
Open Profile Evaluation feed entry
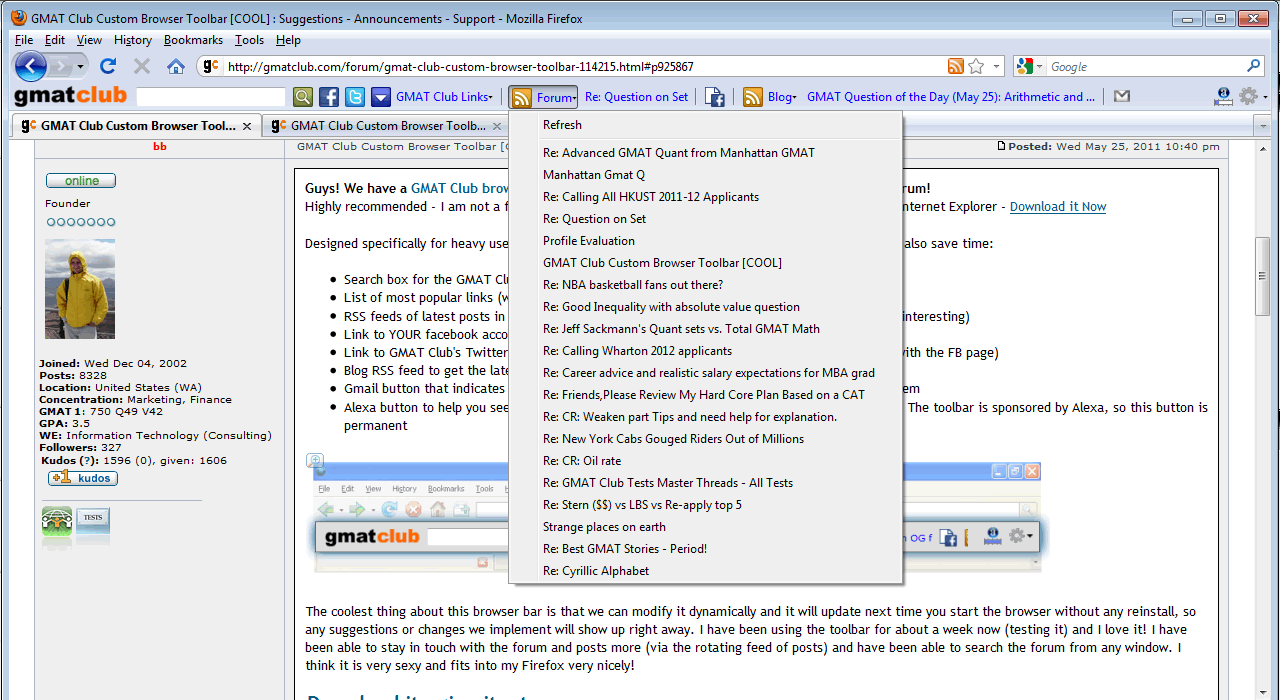(x=705, y=241)
